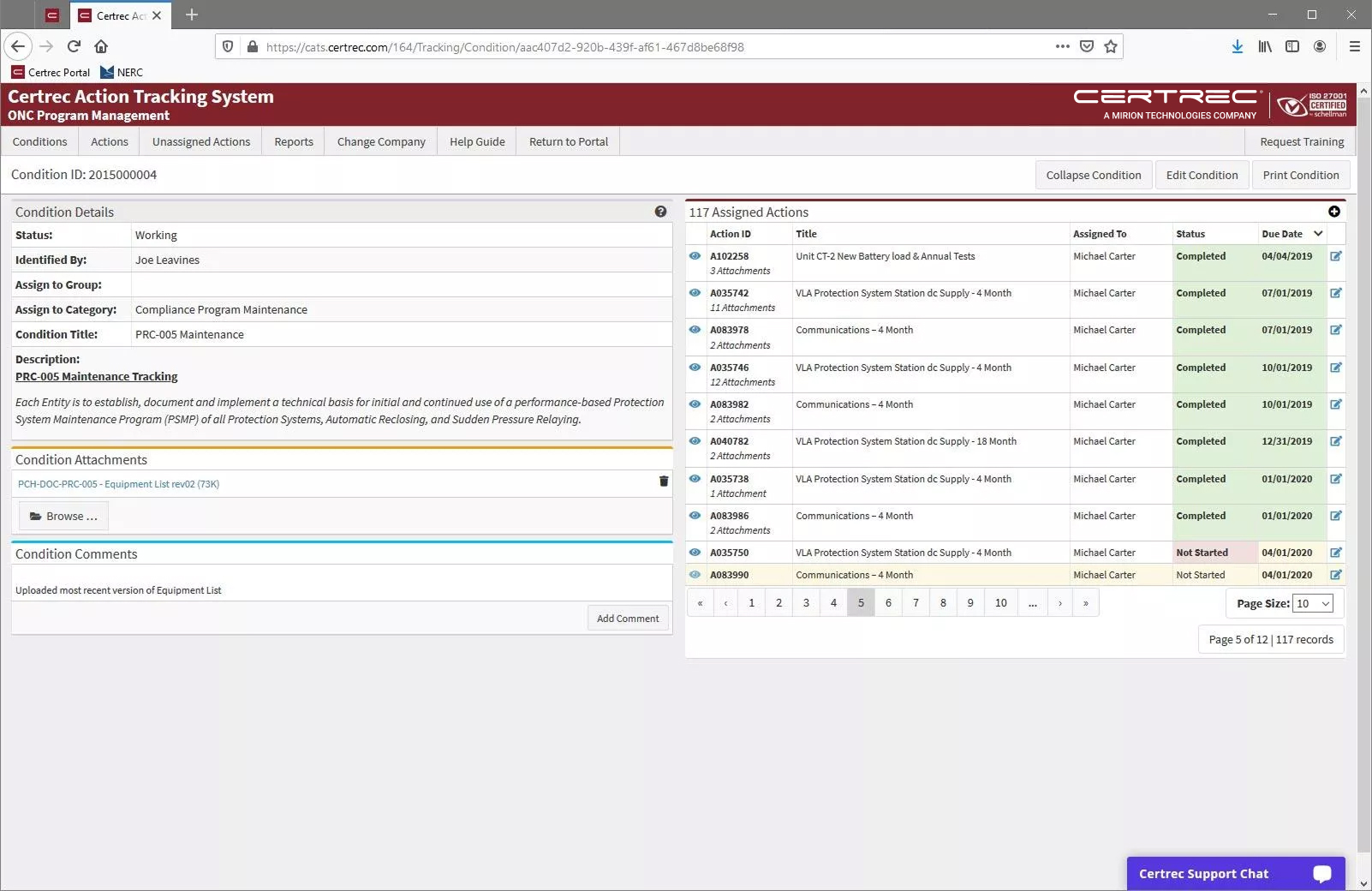
Task: Click Request Training
Action: pyautogui.click(x=1302, y=141)
